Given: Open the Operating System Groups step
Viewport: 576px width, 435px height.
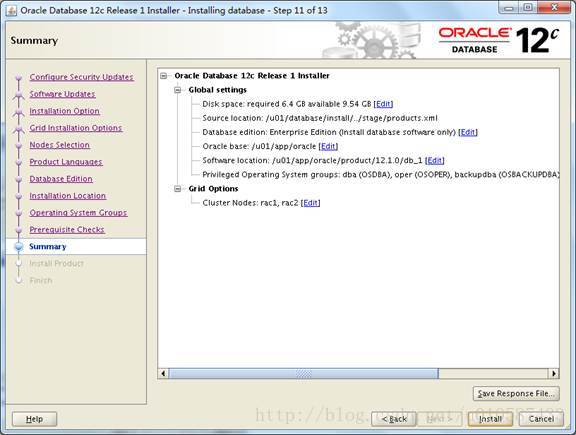Looking at the screenshot, I should tap(78, 213).
